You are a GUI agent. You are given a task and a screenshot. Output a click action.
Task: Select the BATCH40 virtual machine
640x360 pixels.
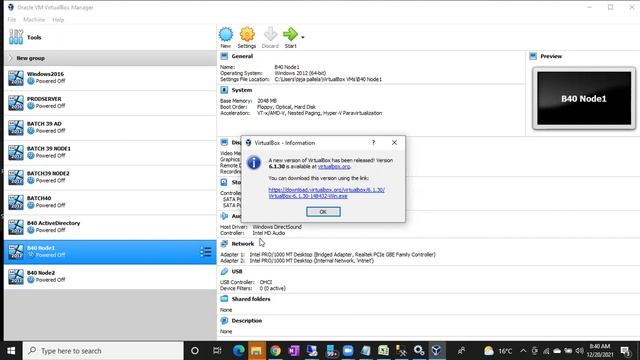(x=110, y=202)
